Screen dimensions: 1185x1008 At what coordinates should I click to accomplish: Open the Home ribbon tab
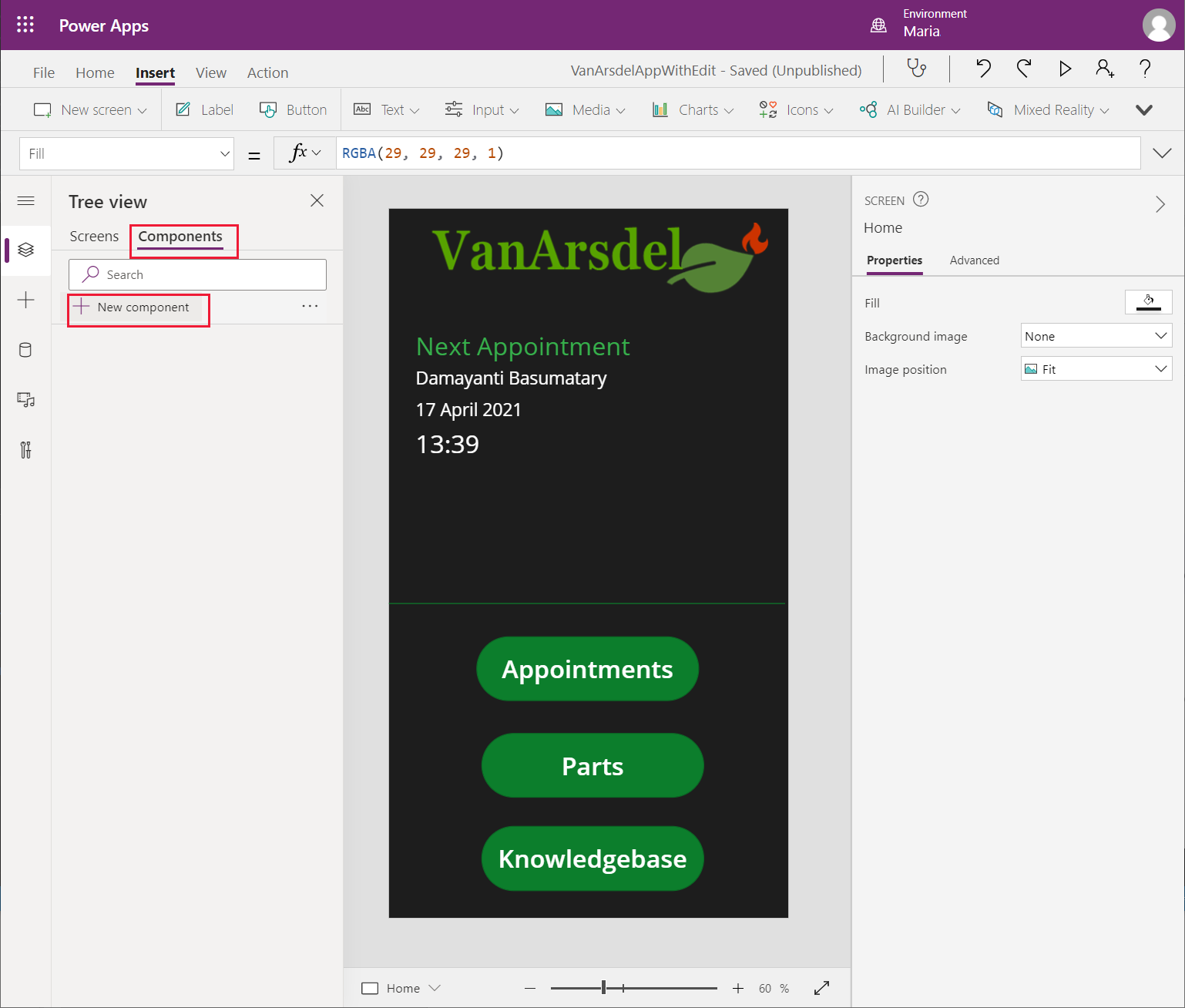[95, 72]
